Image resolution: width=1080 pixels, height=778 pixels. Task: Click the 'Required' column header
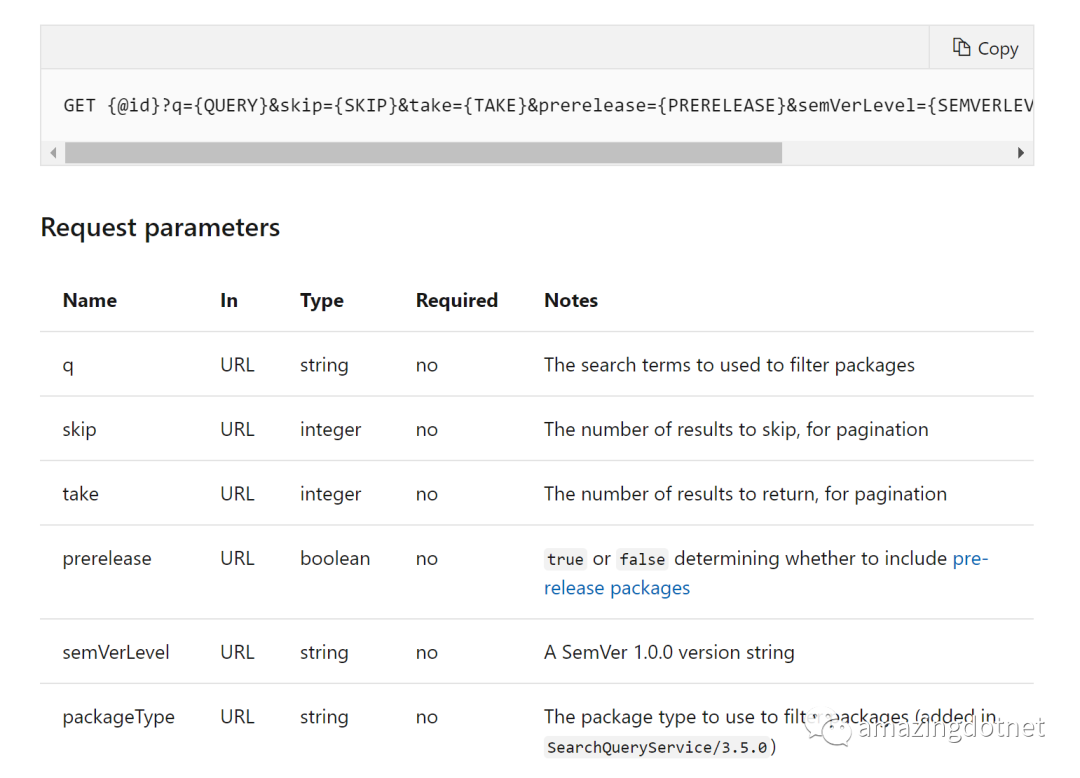[x=457, y=301]
